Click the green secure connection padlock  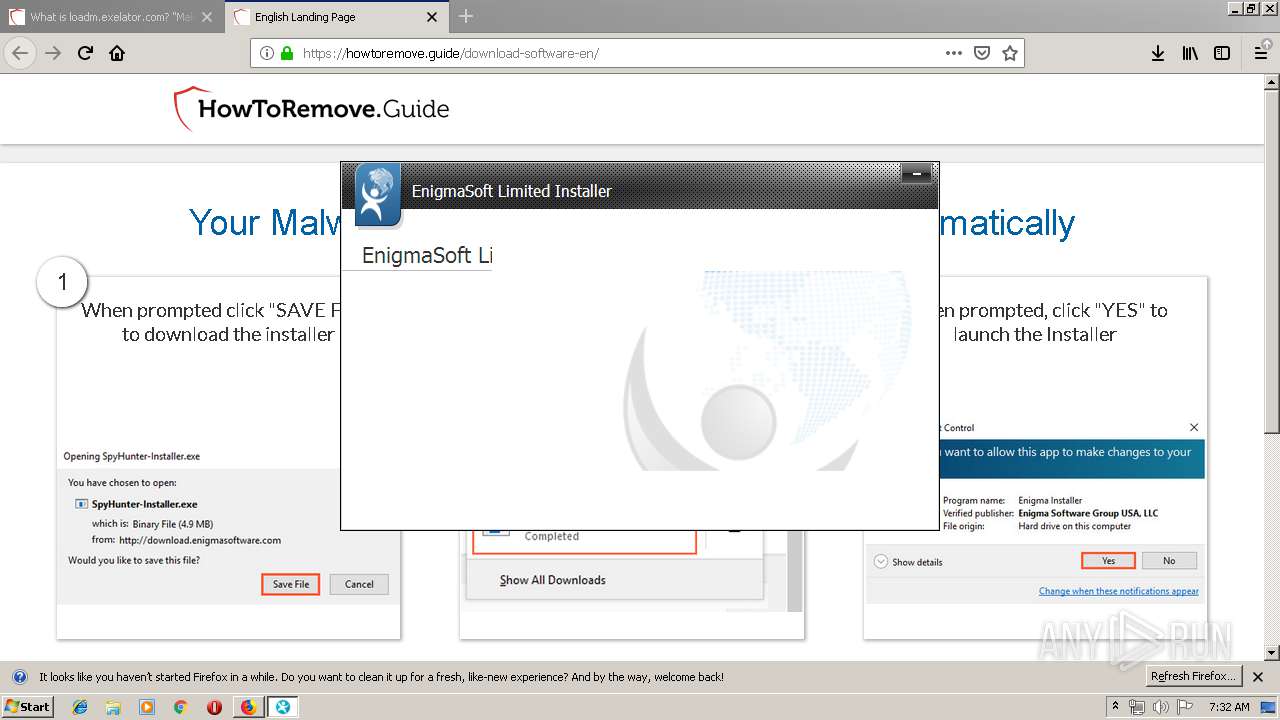pos(287,53)
